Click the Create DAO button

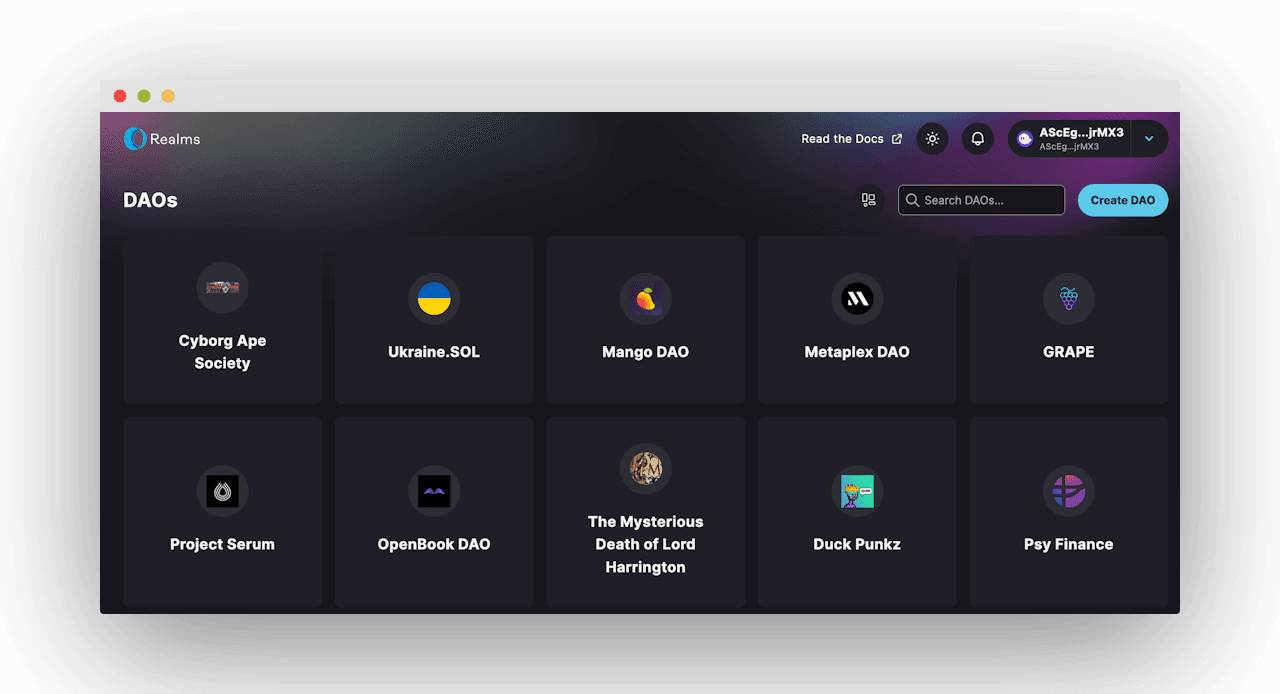click(x=1122, y=200)
